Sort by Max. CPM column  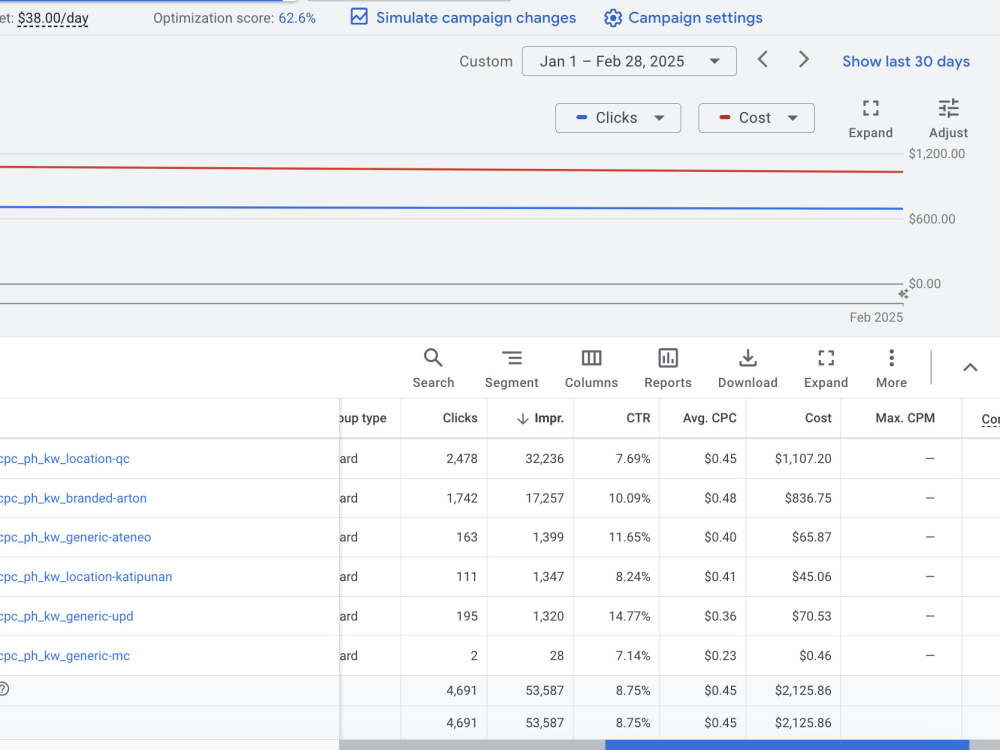point(905,418)
